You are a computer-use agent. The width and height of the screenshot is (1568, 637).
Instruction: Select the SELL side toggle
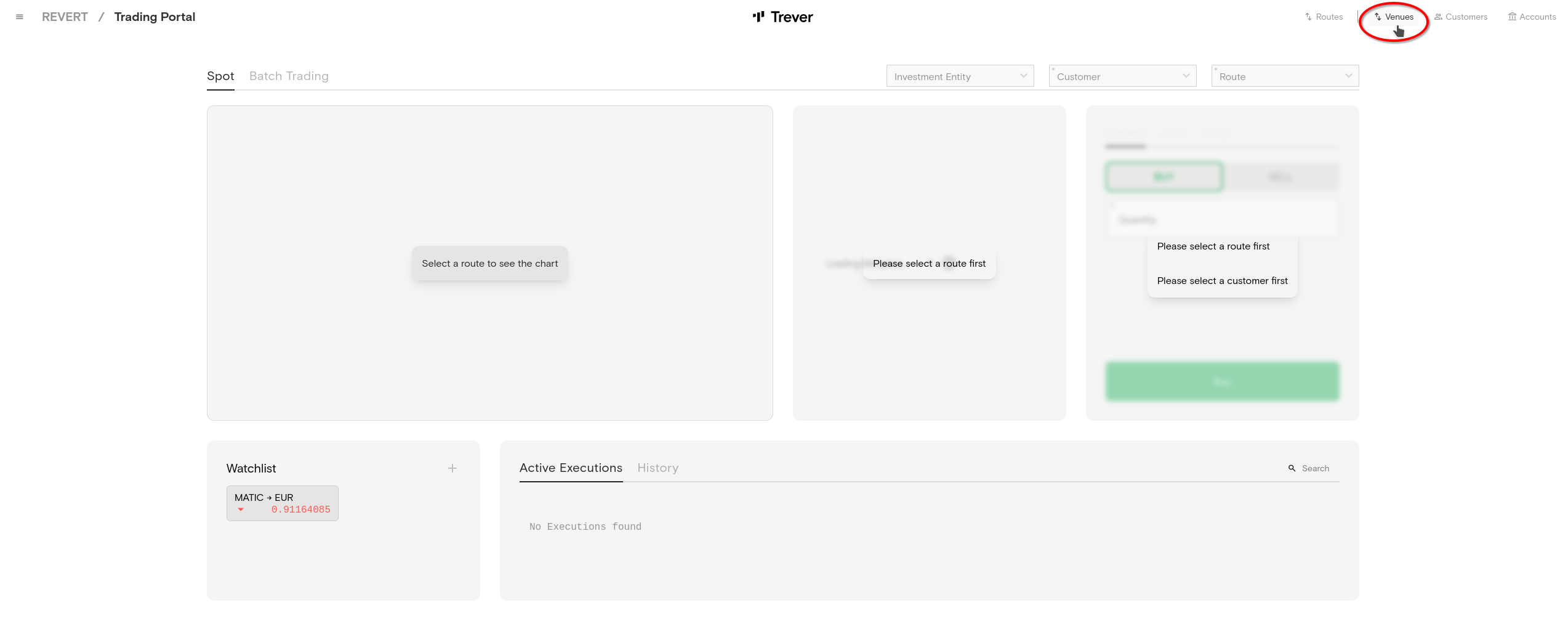pyautogui.click(x=1281, y=177)
